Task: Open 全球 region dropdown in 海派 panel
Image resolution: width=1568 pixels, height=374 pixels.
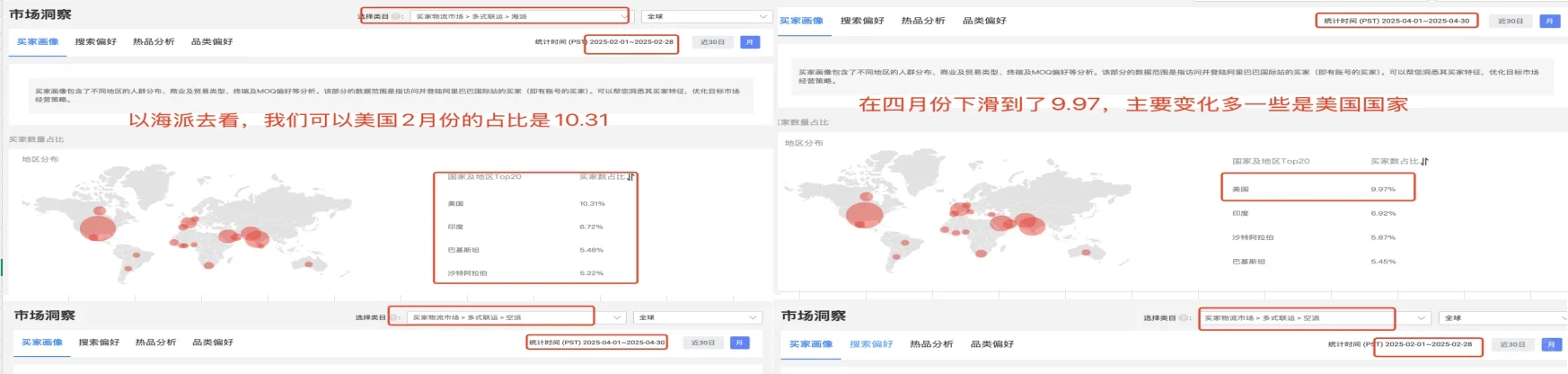Action: point(707,16)
